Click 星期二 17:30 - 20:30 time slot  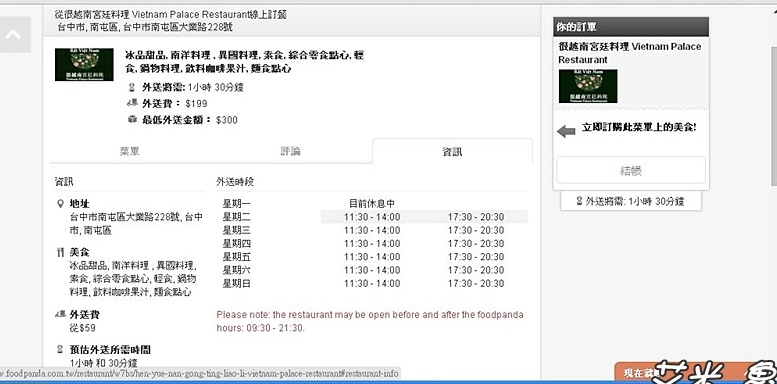click(x=476, y=217)
